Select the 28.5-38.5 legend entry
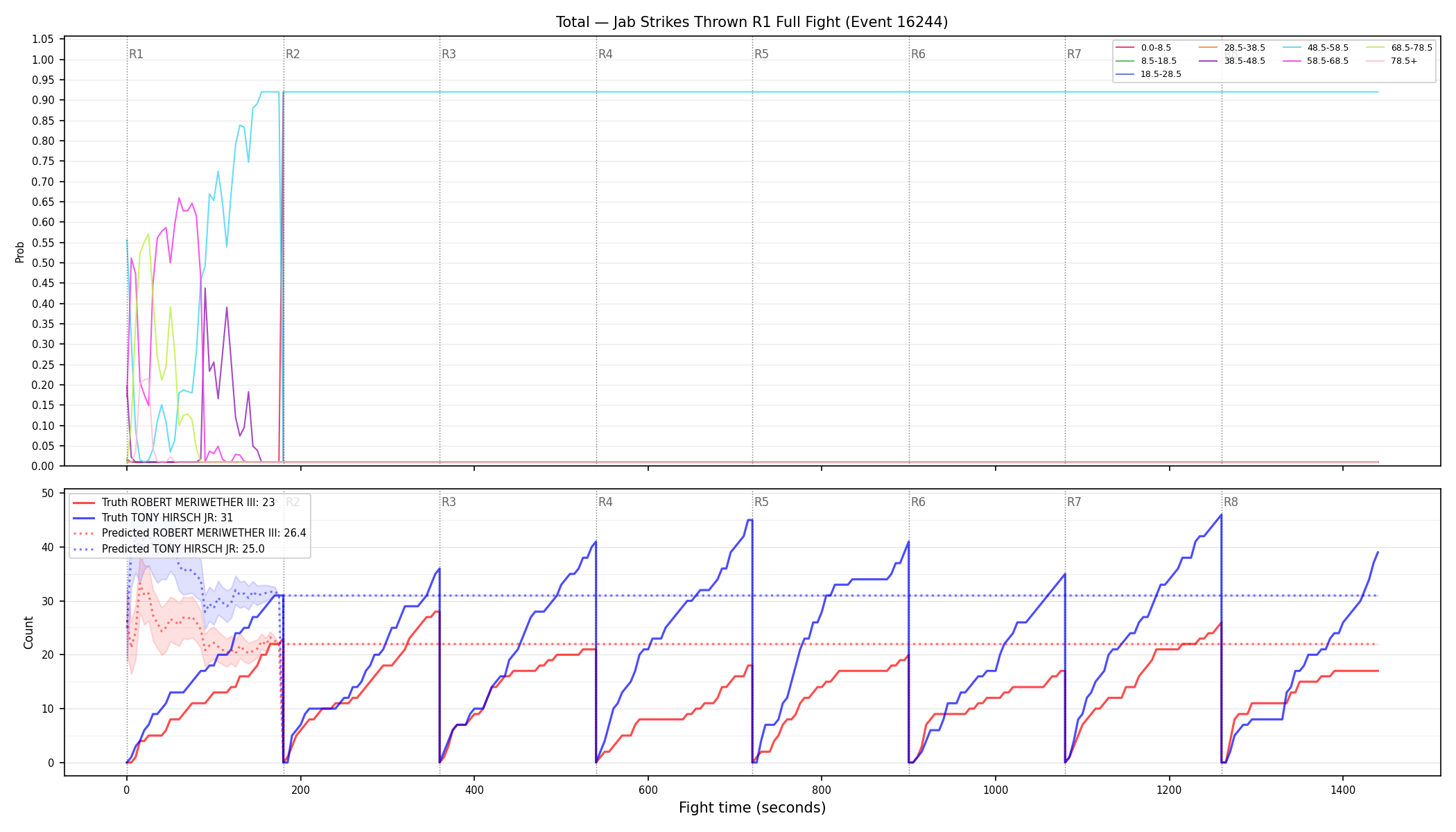1456x832 pixels. pyautogui.click(x=1231, y=48)
